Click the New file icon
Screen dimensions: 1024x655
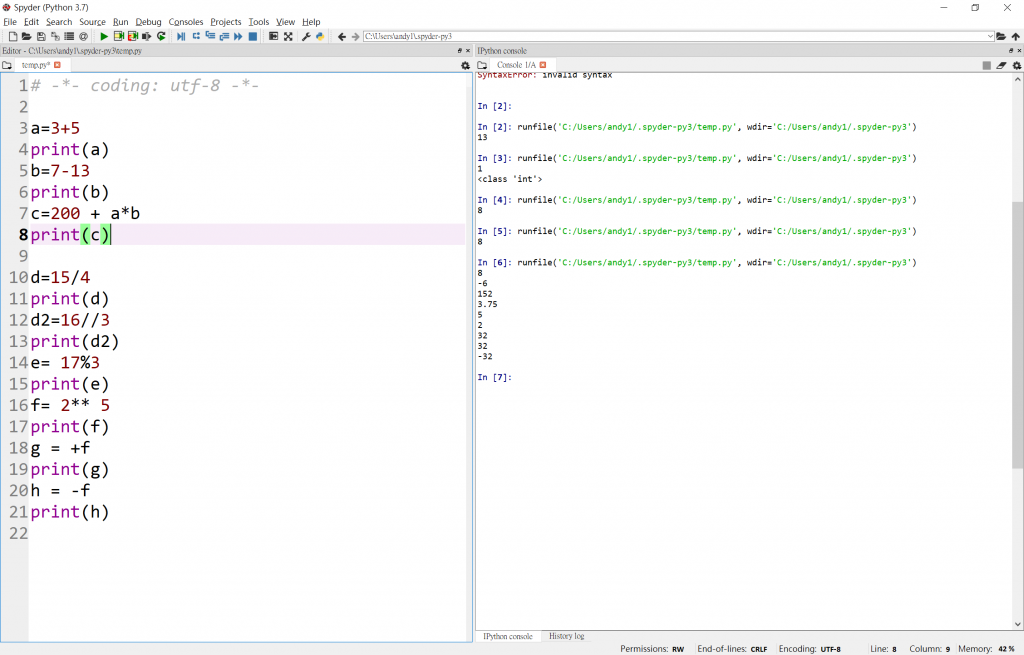click(13, 36)
